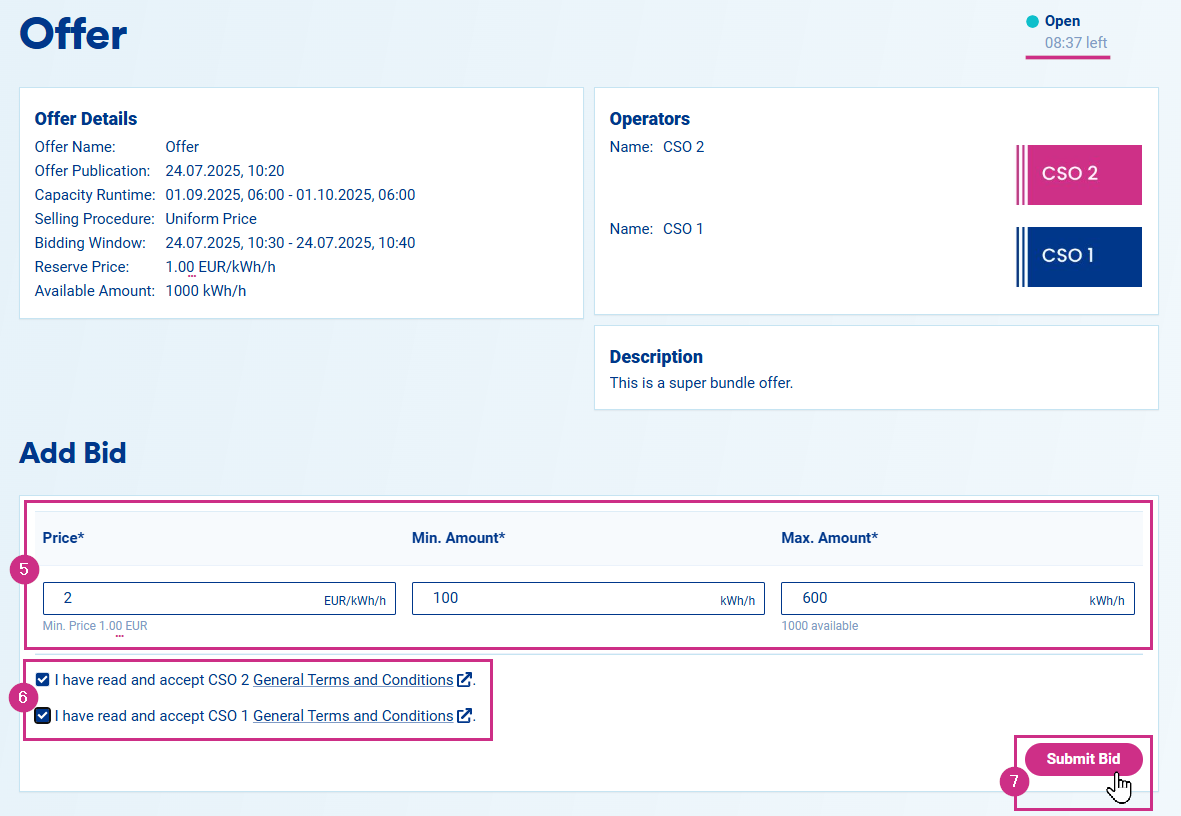1181x816 pixels.
Task: Open CSO 1 General Terms and Conditions link
Action: (352, 716)
